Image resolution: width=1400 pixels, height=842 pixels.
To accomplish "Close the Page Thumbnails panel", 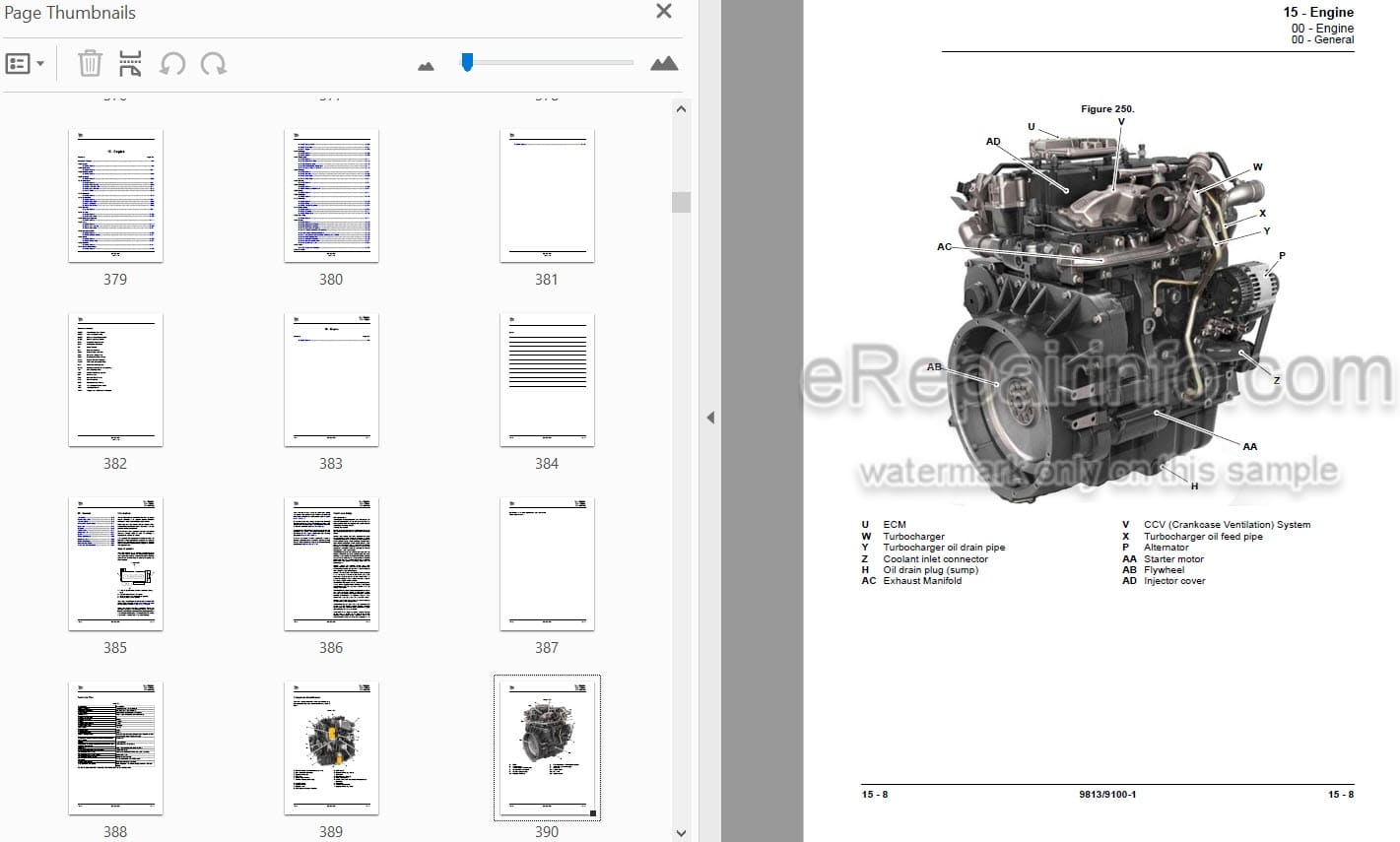I will pos(664,12).
